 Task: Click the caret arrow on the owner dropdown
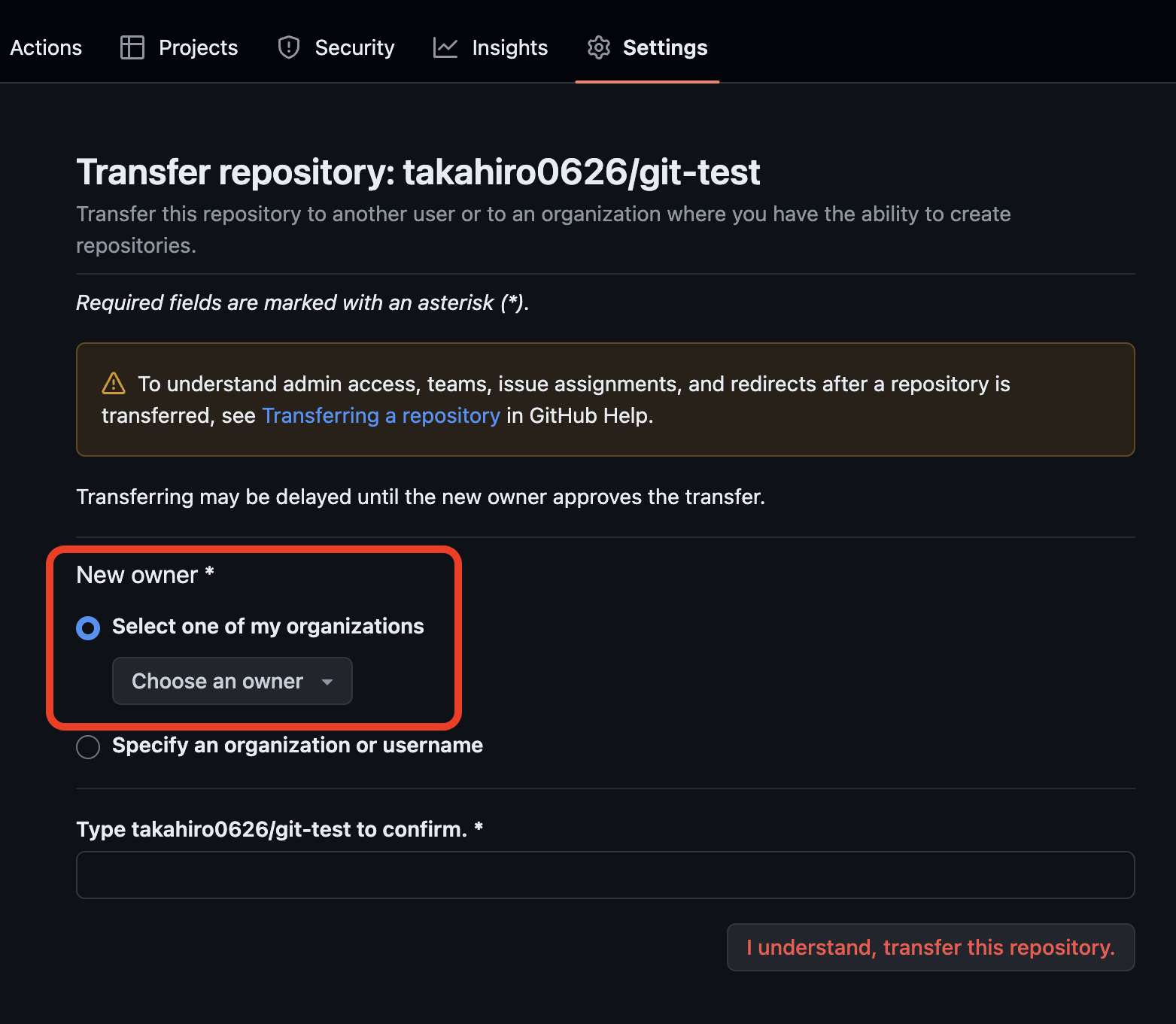click(327, 682)
